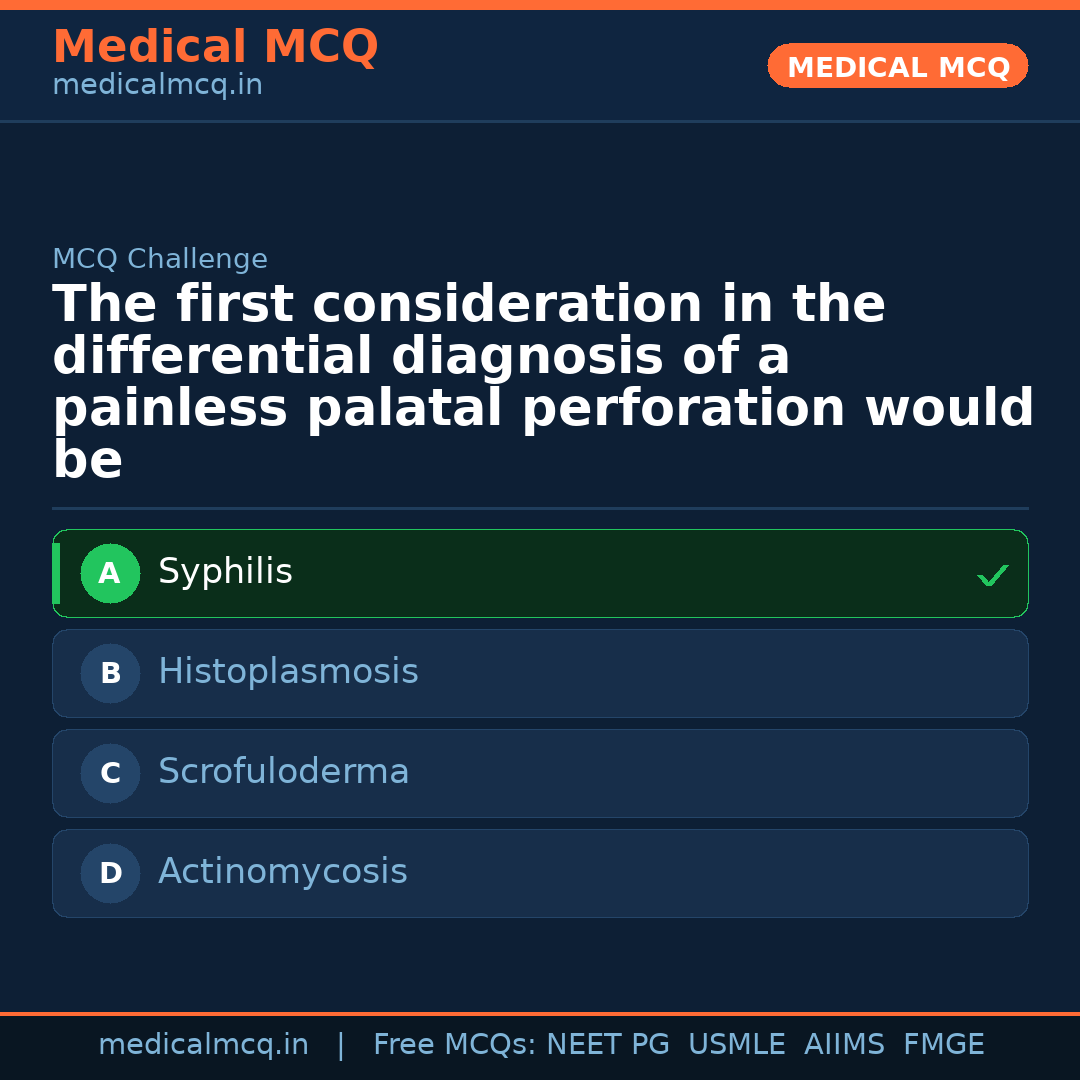Click the Medical MCQ header title

pyautogui.click(x=215, y=47)
